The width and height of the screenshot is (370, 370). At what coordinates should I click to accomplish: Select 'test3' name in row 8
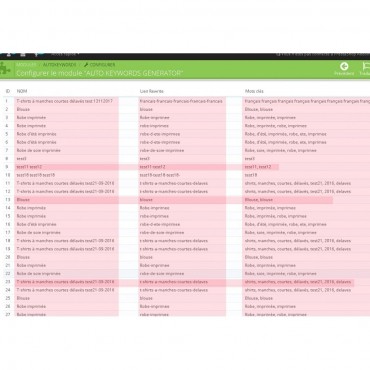point(21,159)
